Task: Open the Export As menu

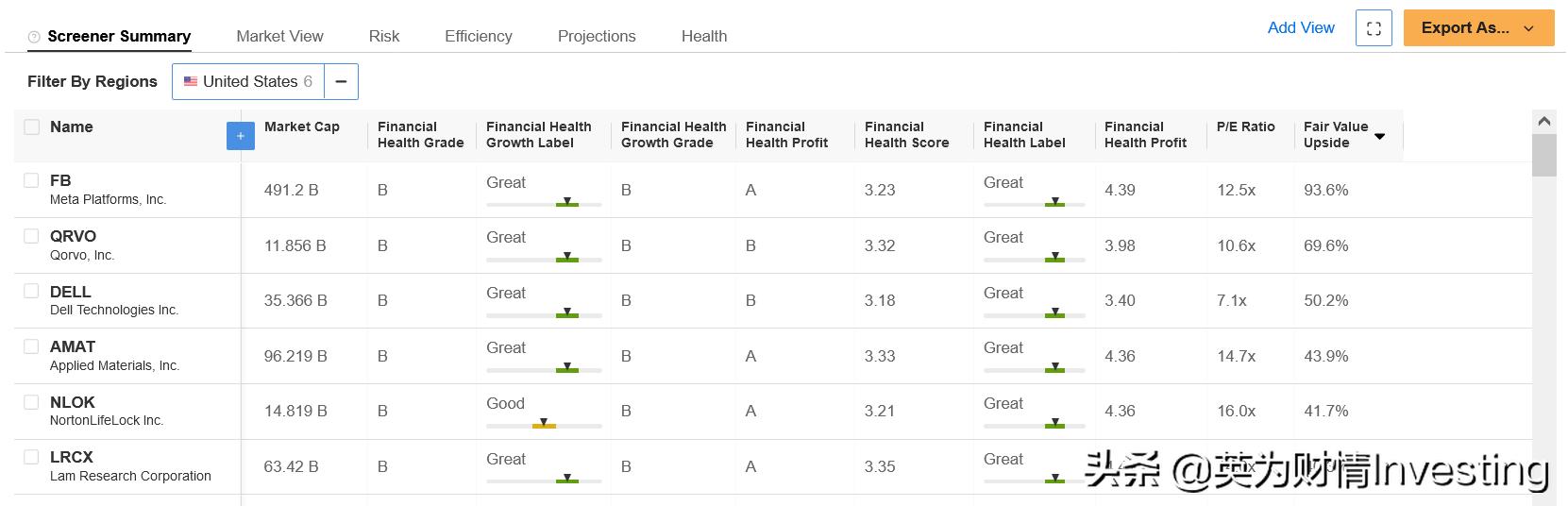Action: click(1464, 28)
